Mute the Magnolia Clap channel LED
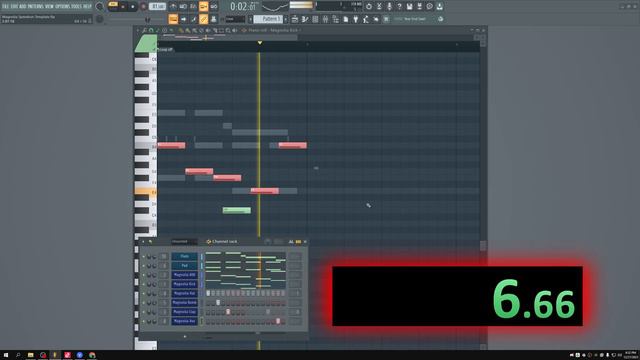Viewport: 640px width, 360px height. click(x=143, y=312)
